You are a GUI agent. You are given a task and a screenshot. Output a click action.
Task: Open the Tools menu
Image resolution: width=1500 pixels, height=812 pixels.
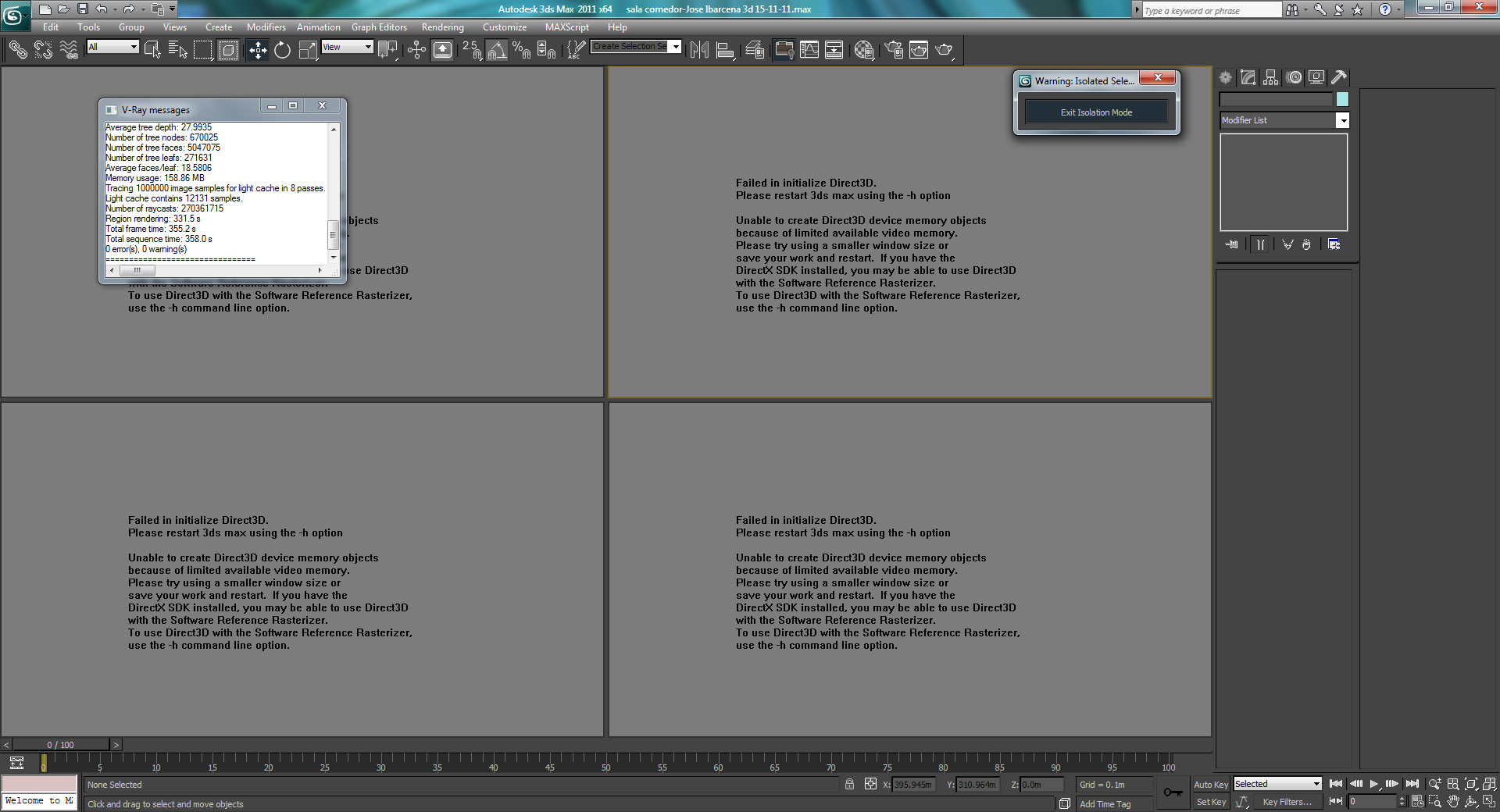pos(88,27)
